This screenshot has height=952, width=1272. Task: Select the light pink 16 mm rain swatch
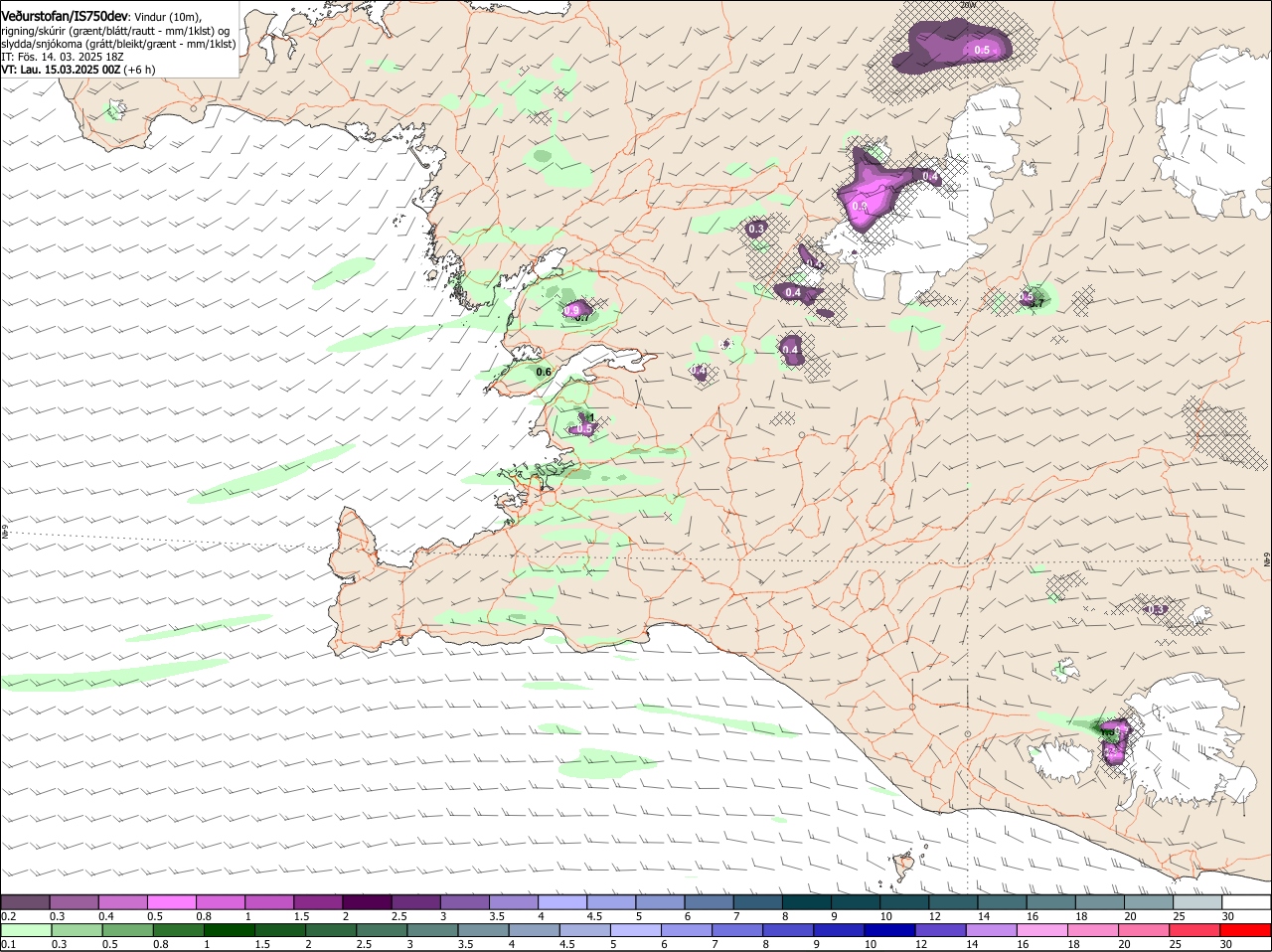tap(1044, 930)
